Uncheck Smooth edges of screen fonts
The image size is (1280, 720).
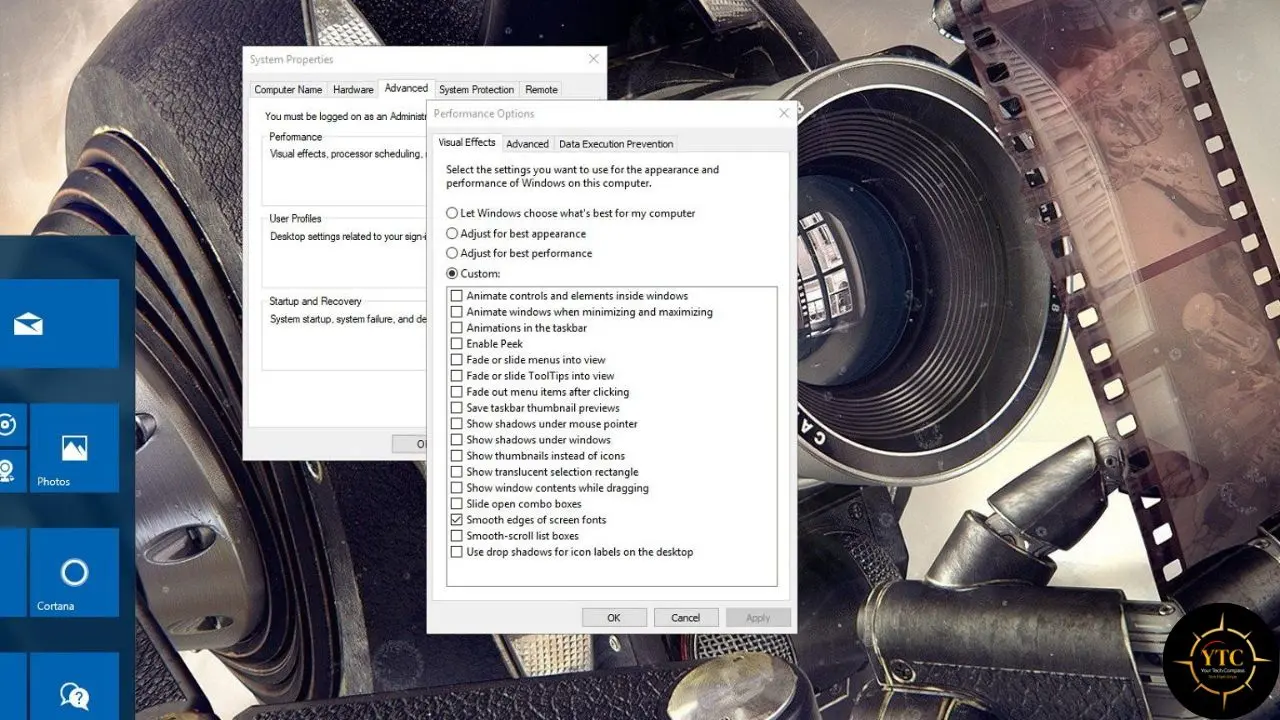(457, 520)
